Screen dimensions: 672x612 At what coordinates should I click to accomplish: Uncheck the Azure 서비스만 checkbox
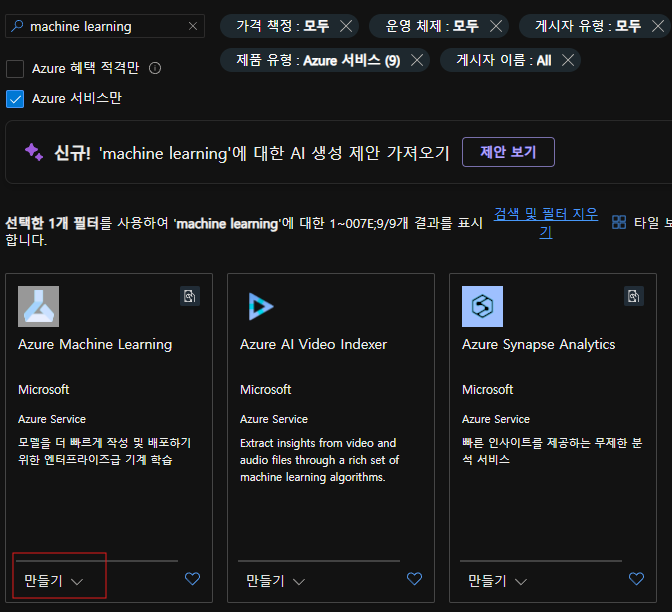[x=15, y=99]
